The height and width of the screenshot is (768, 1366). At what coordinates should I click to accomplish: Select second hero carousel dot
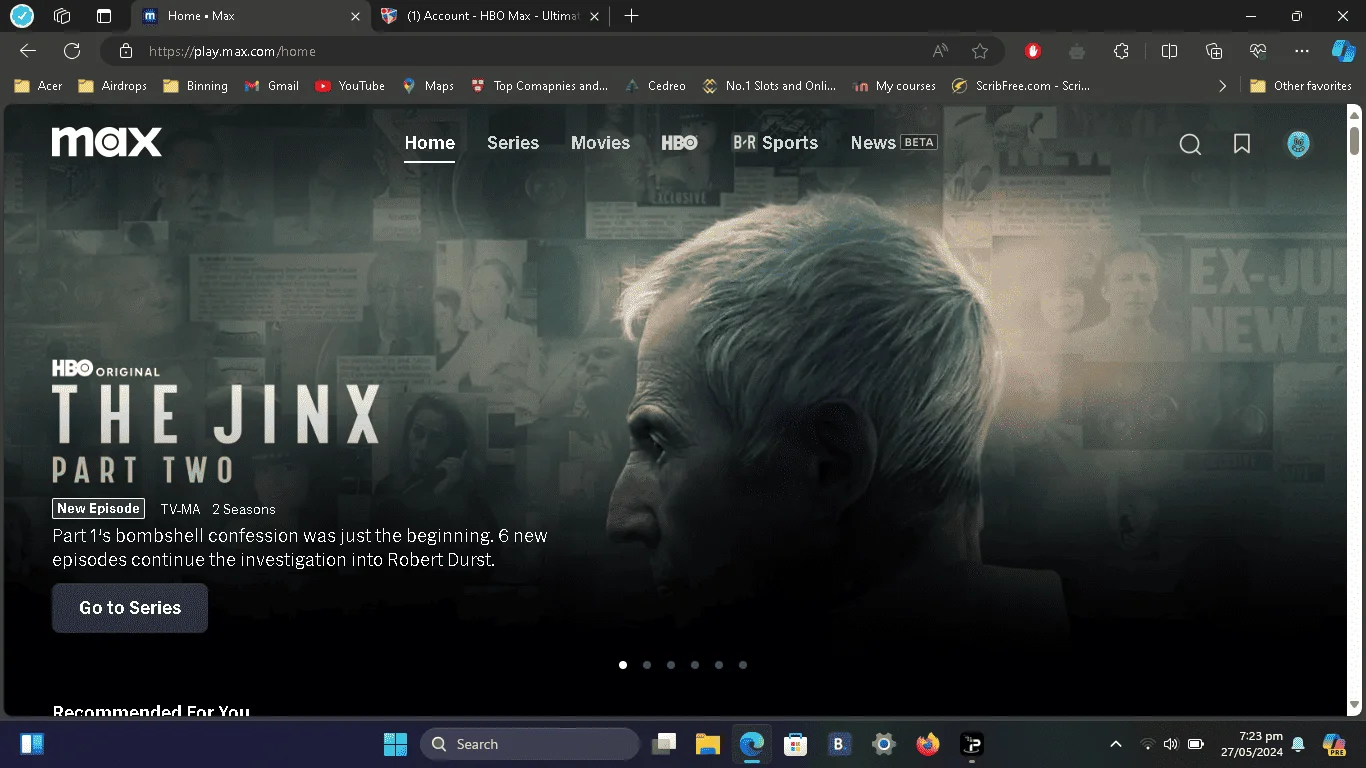tap(647, 665)
